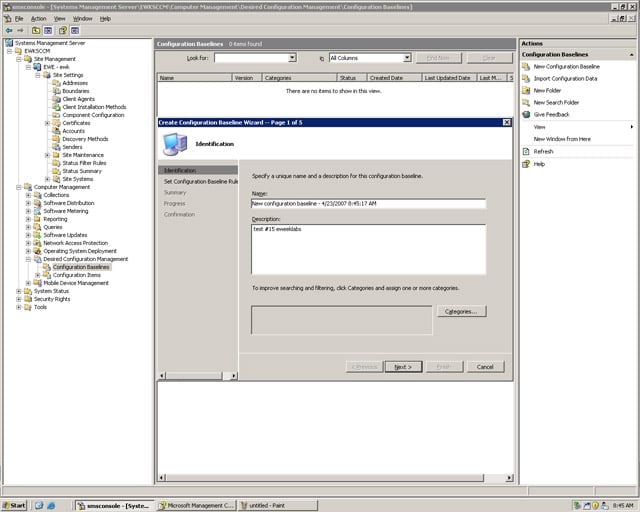Sort by the Version column header
640x512 pixels.
247,78
